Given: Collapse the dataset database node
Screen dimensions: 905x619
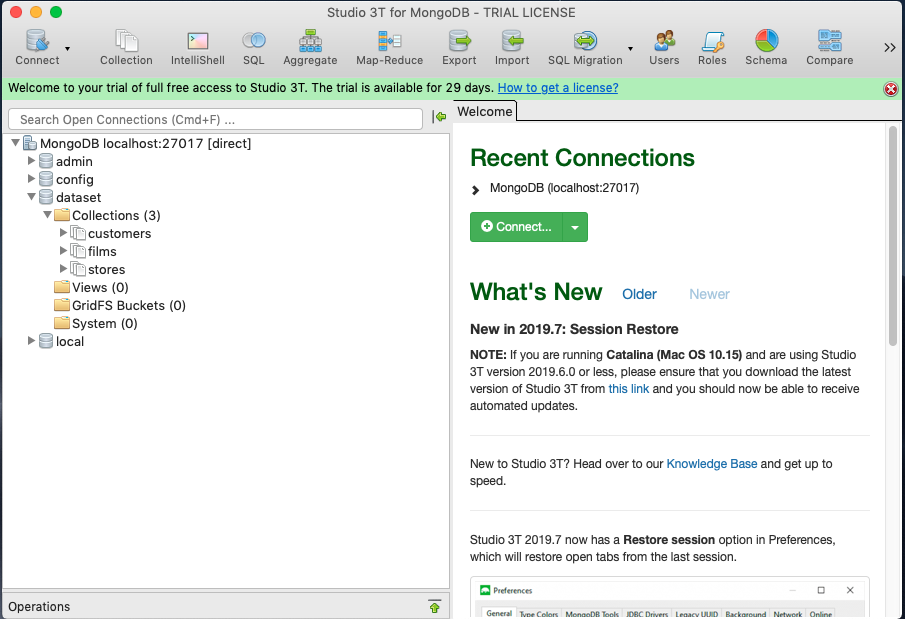Looking at the screenshot, I should pyautogui.click(x=32, y=196).
